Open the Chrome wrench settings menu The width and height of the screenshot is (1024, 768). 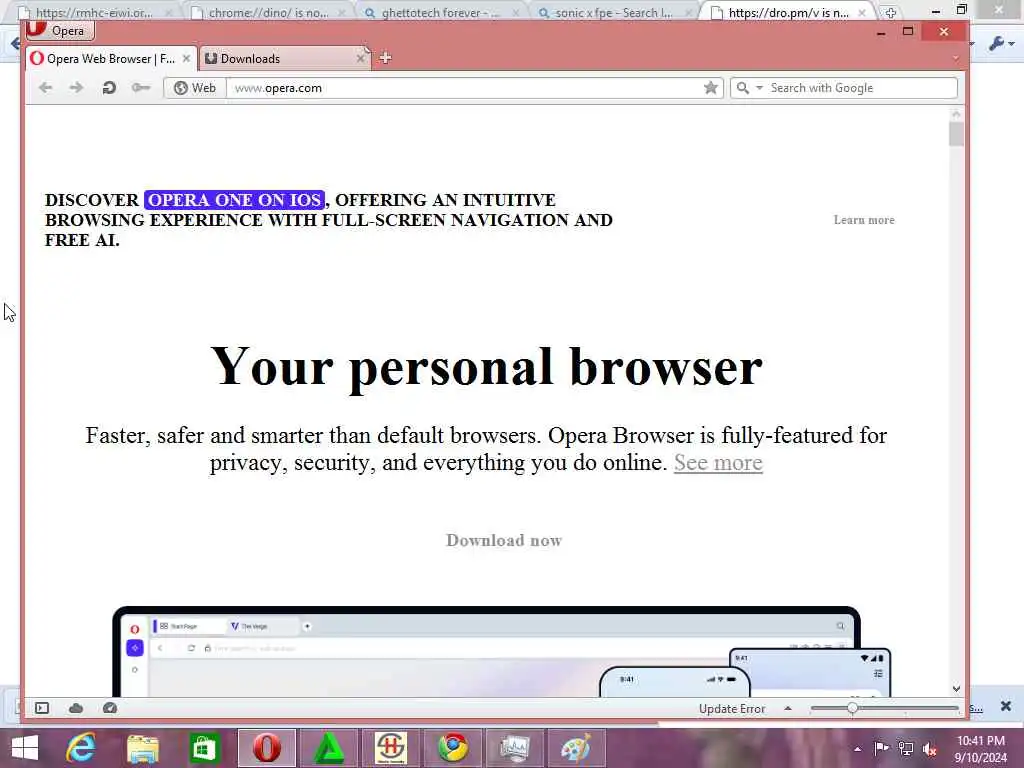click(1000, 44)
